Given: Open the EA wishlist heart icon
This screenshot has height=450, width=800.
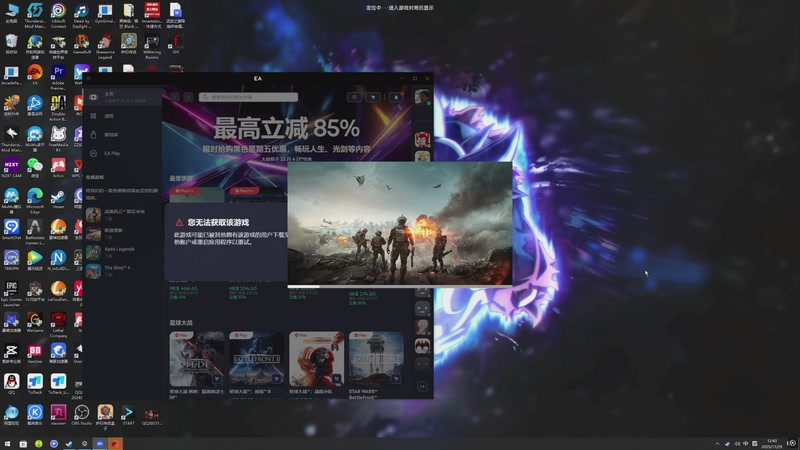Looking at the screenshot, I should coord(354,97).
